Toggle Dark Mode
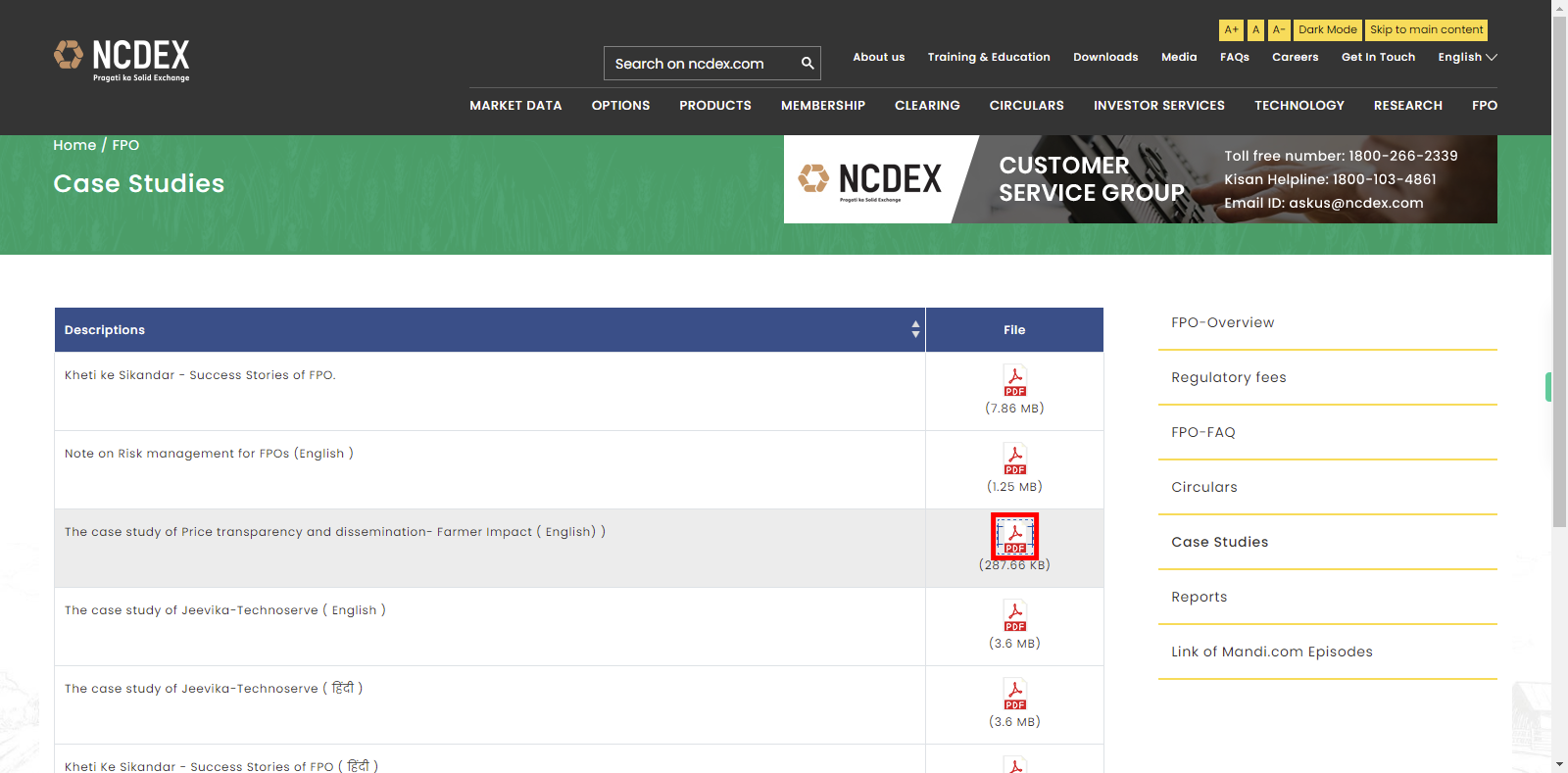The width and height of the screenshot is (1568, 773). (1328, 30)
